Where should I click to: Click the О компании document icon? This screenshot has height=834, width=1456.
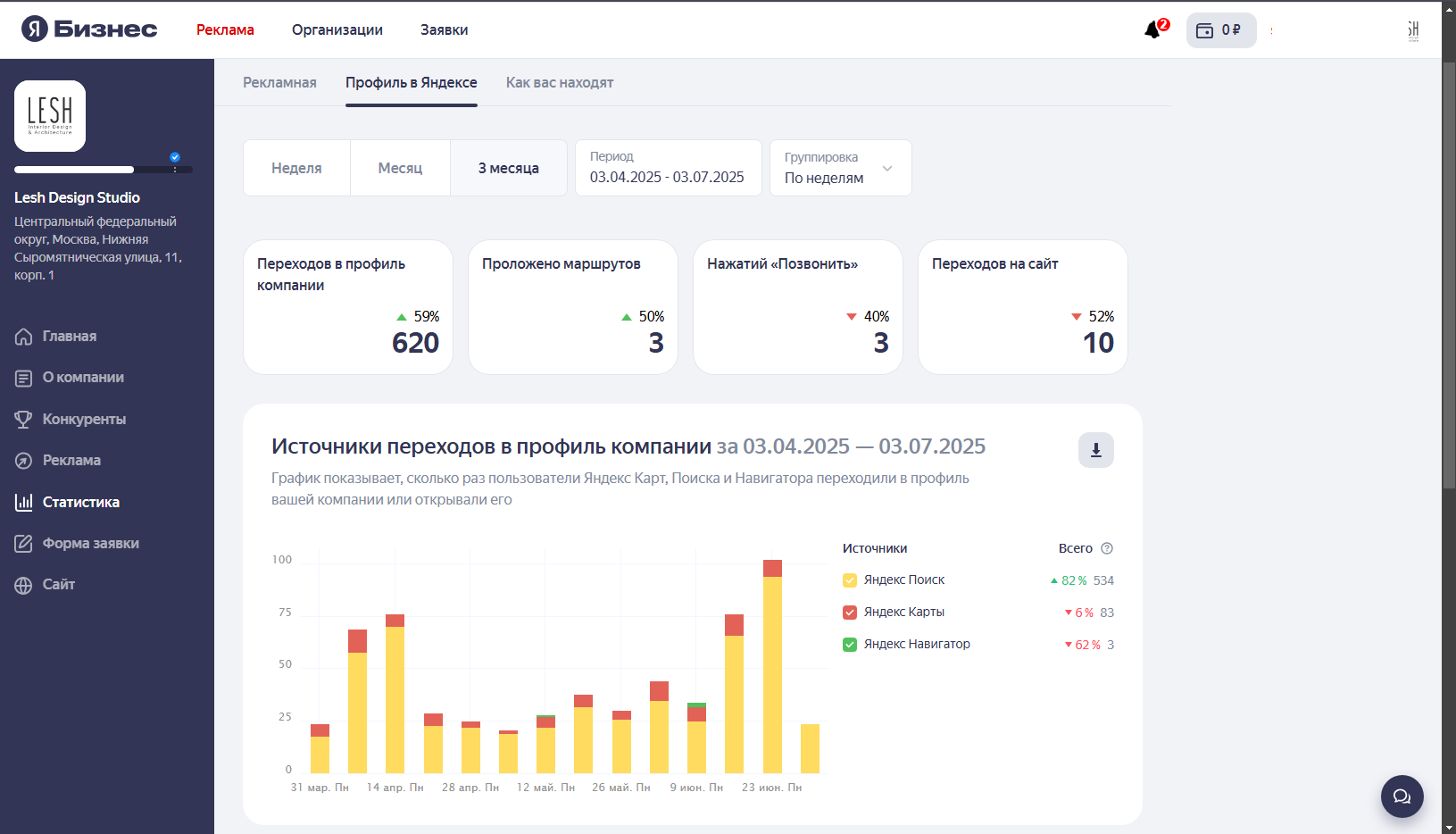[x=24, y=379]
